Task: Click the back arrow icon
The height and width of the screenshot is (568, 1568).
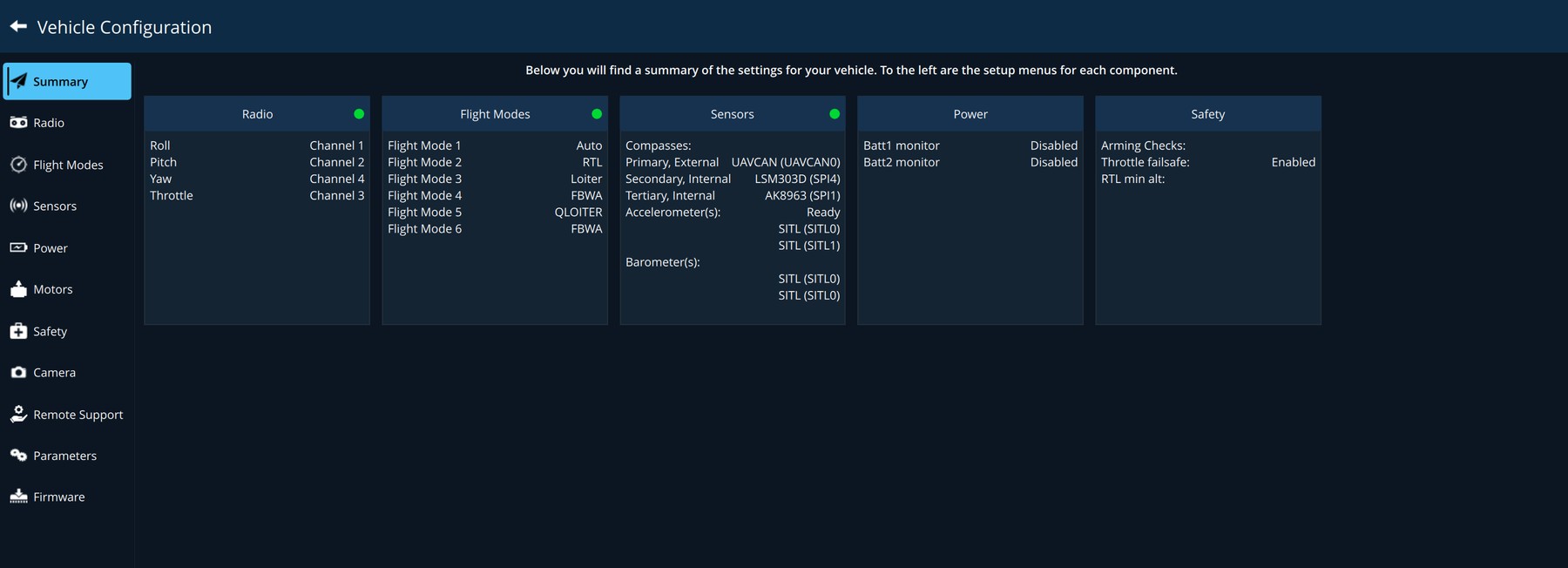Action: [x=18, y=27]
